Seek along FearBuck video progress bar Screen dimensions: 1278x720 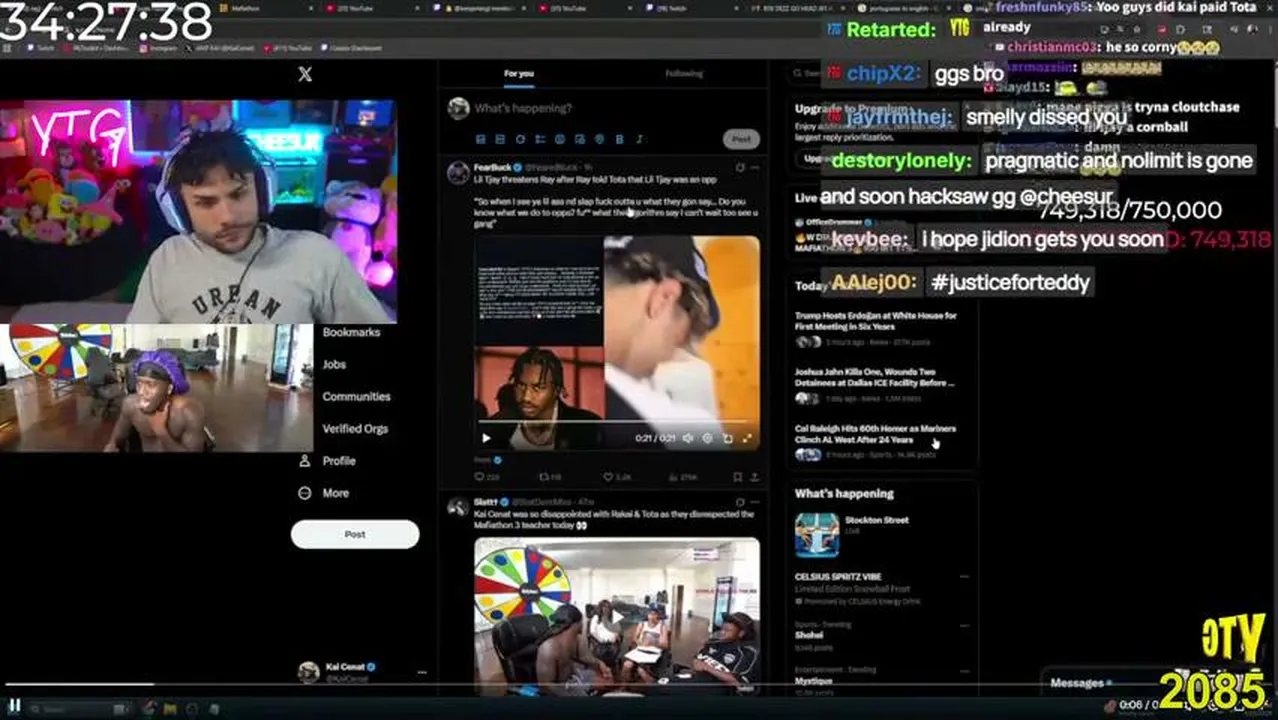616,421
